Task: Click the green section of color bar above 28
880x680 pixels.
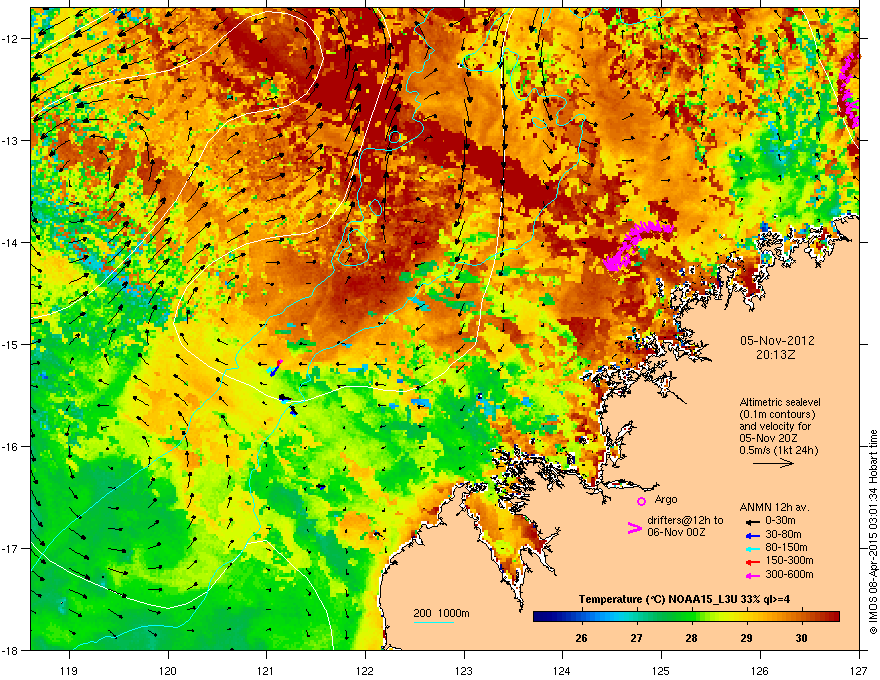Action: tap(691, 616)
